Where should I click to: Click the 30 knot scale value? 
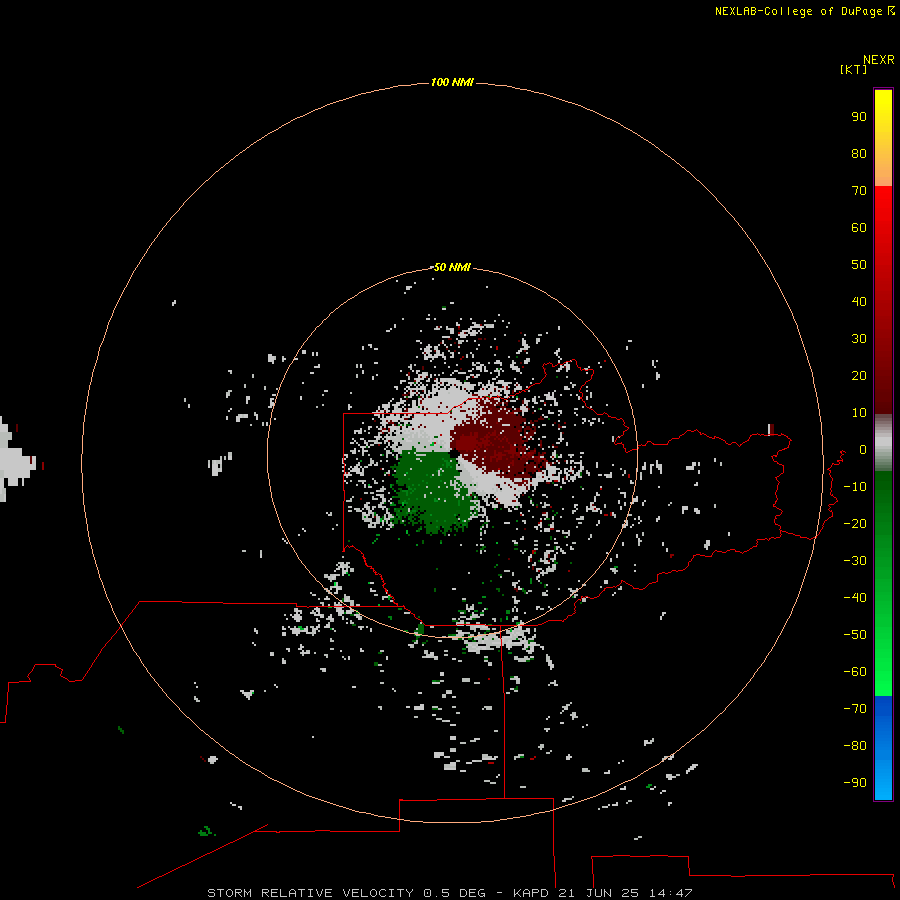(x=859, y=339)
